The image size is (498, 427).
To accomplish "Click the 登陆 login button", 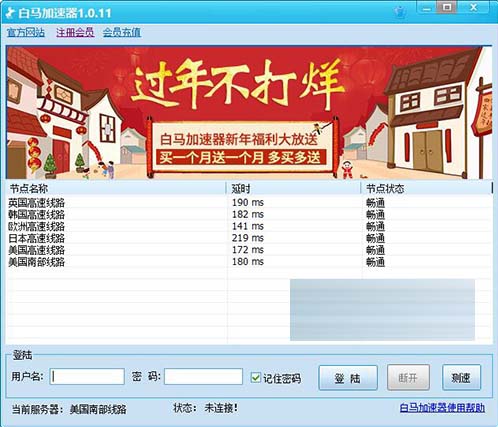I will click(348, 378).
